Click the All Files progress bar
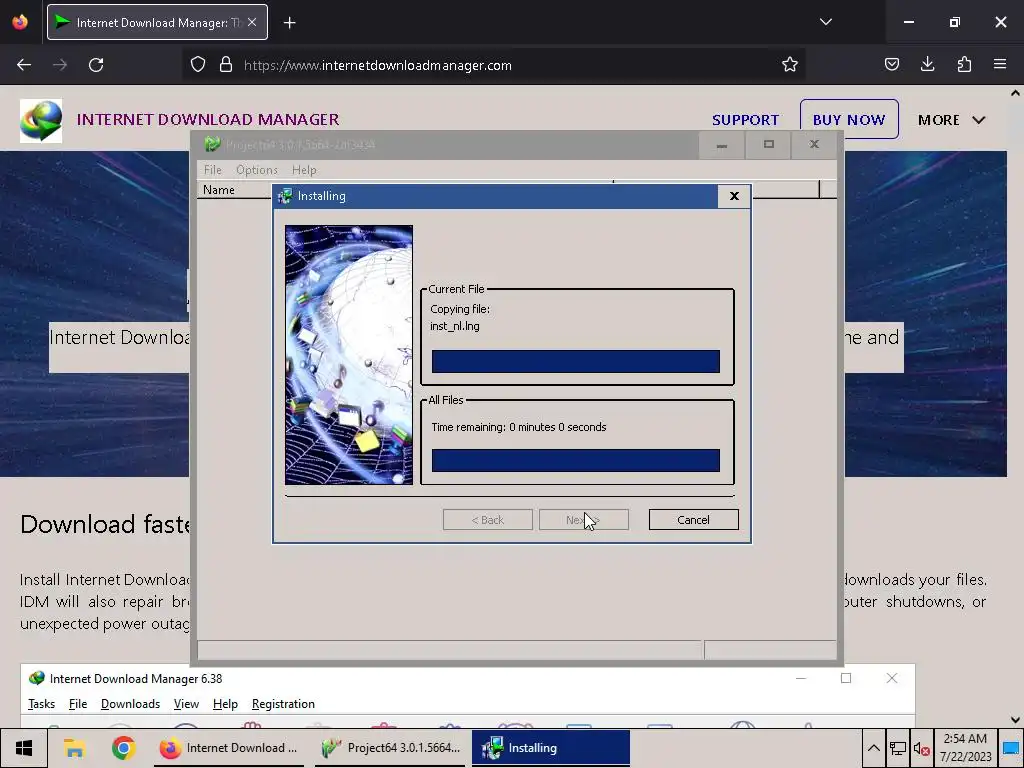 tap(576, 460)
